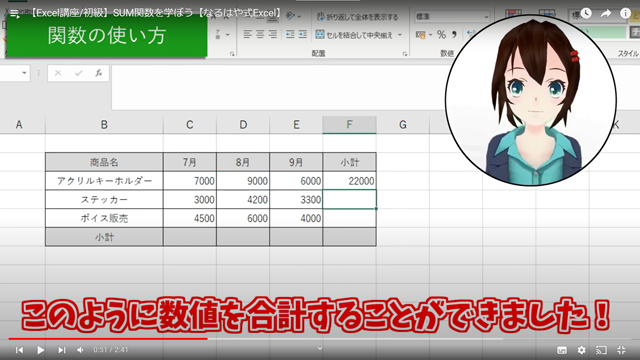This screenshot has height=360, width=640.
Task: Open video info card icon
Action: click(625, 13)
